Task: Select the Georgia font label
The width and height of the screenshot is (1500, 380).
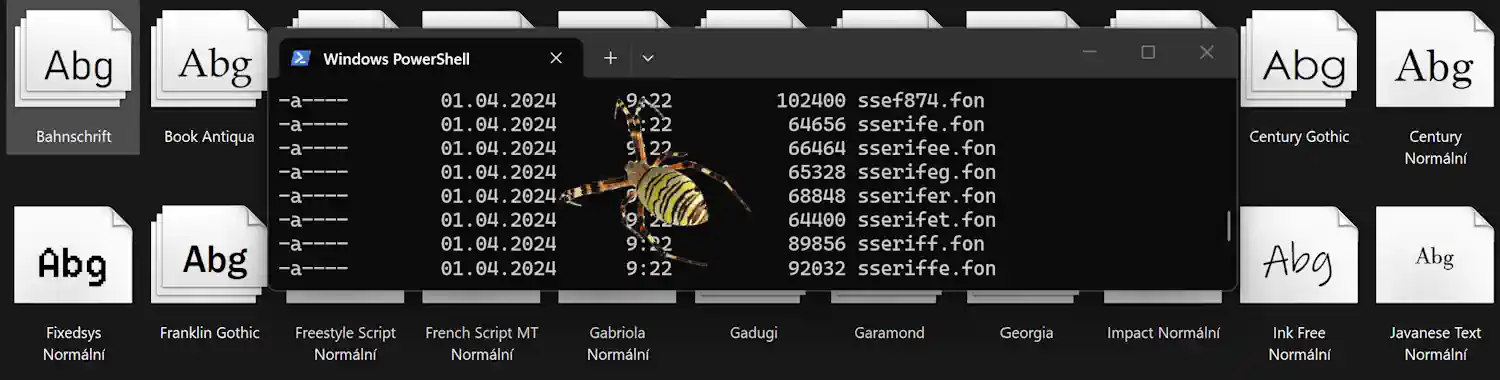Action: click(x=1026, y=333)
